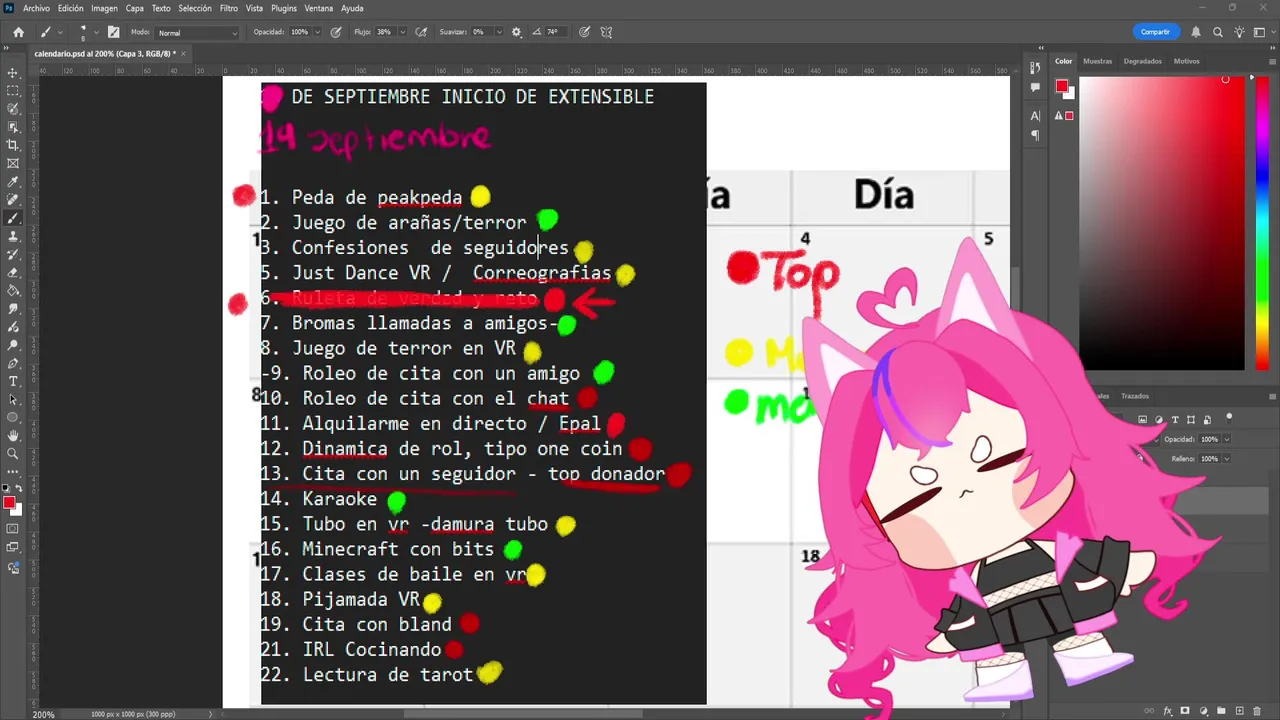Select the Paint Bucket tool
This screenshot has width=1280, height=720.
coord(13,290)
